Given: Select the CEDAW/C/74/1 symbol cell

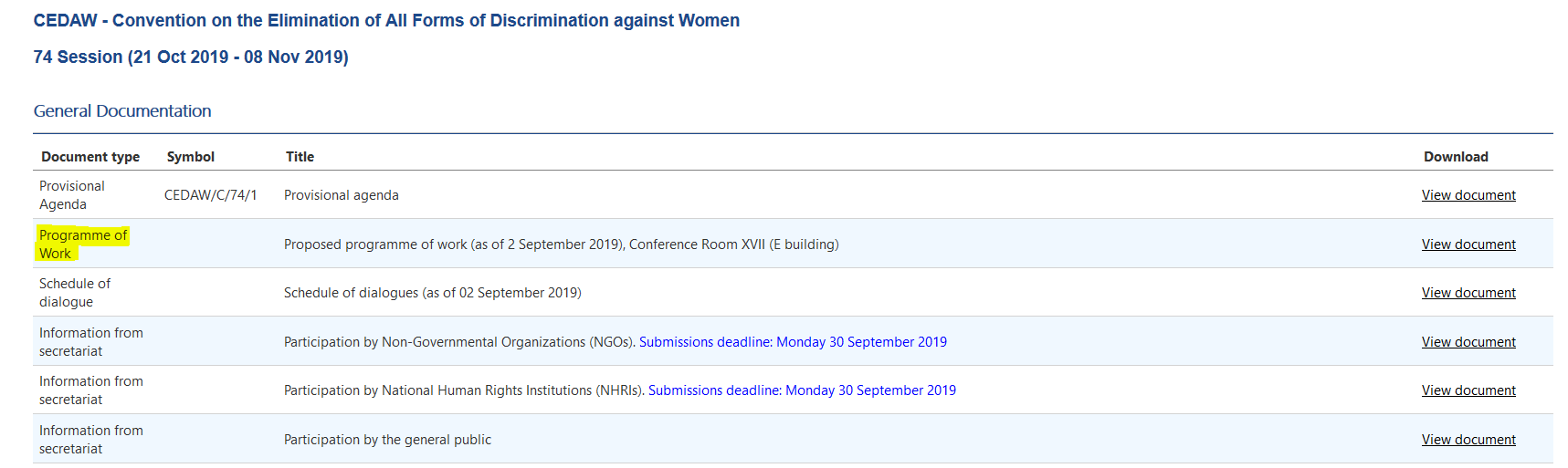Looking at the screenshot, I should (211, 195).
